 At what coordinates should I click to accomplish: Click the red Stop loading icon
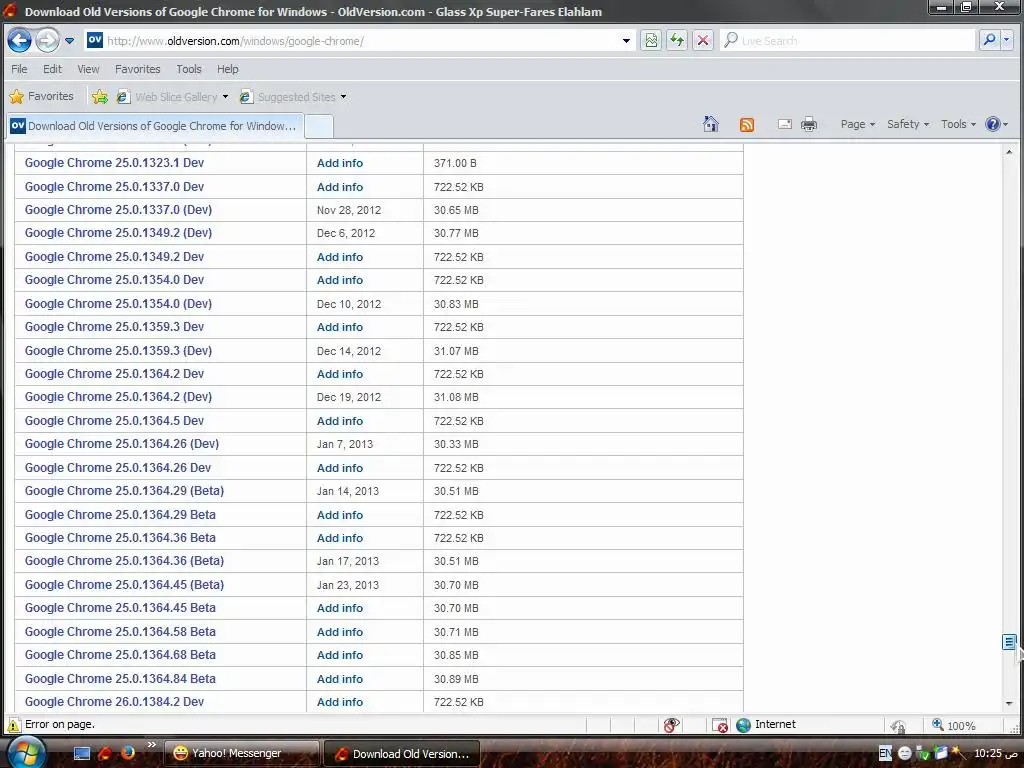[703, 40]
